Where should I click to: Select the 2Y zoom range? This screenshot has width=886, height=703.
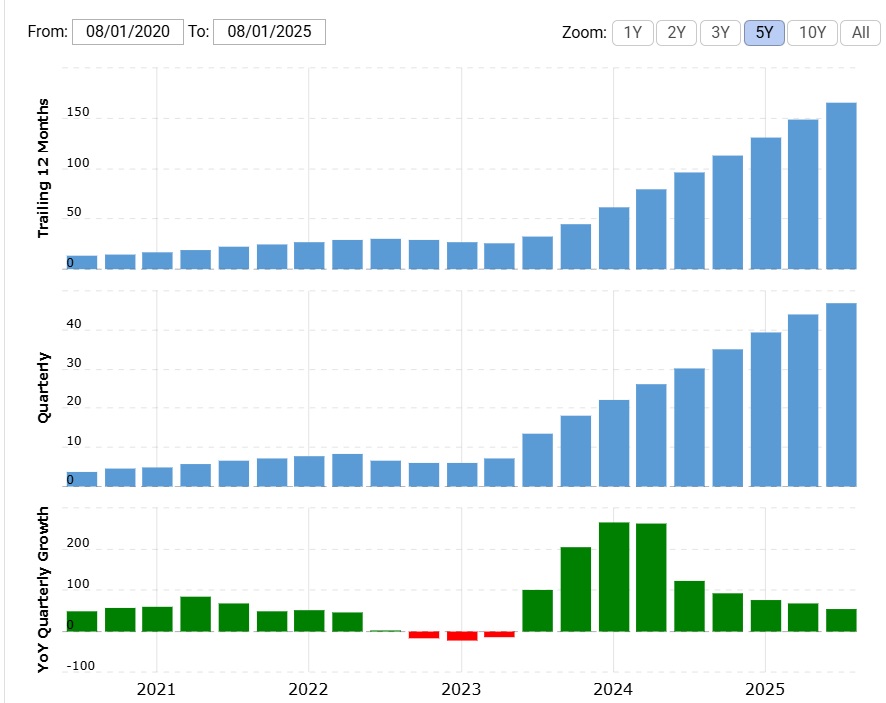click(x=676, y=32)
